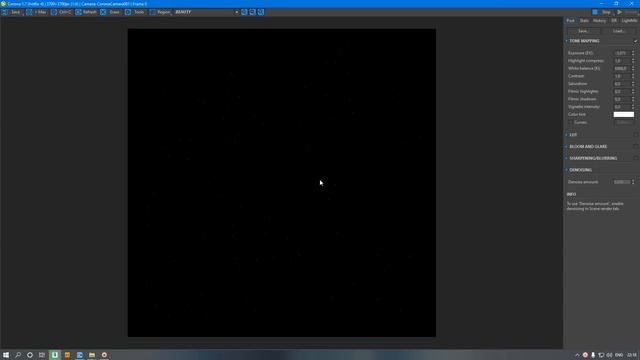Click middle zoom icon right of BEAUTY dropdown
The height and width of the screenshot is (360, 640).
(253, 12)
